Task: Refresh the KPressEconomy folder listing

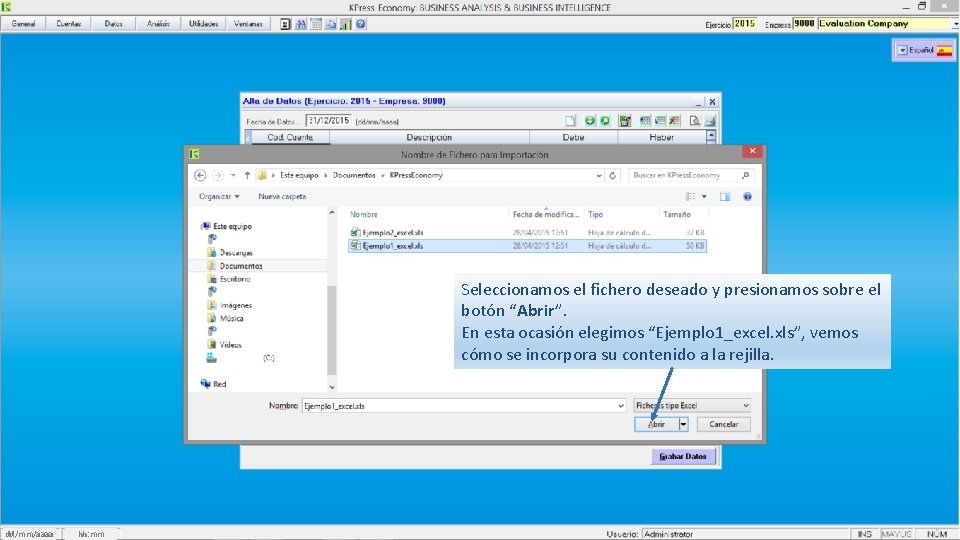Action: tap(612, 175)
